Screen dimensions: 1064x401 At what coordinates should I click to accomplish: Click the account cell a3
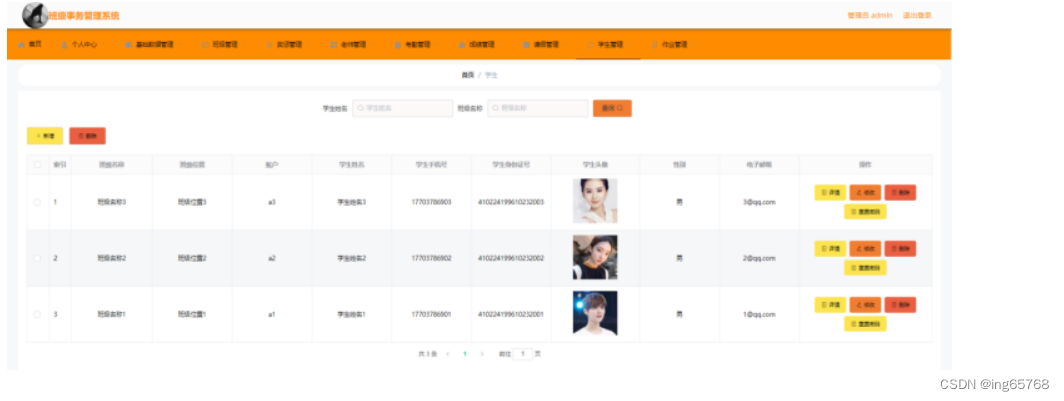coord(272,202)
